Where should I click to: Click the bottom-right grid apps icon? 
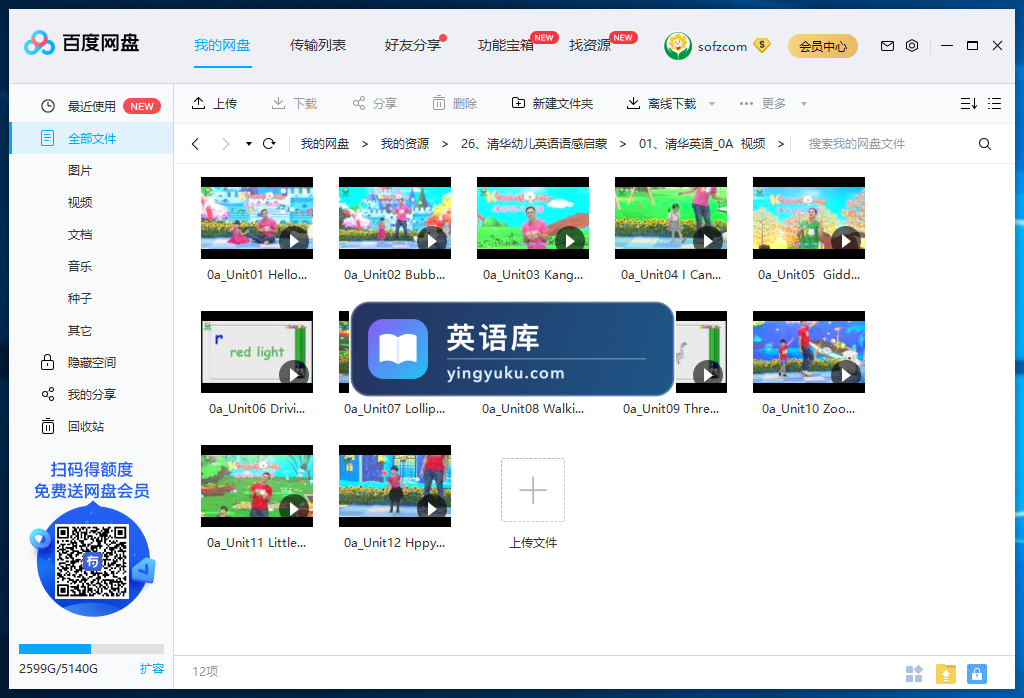(x=914, y=673)
